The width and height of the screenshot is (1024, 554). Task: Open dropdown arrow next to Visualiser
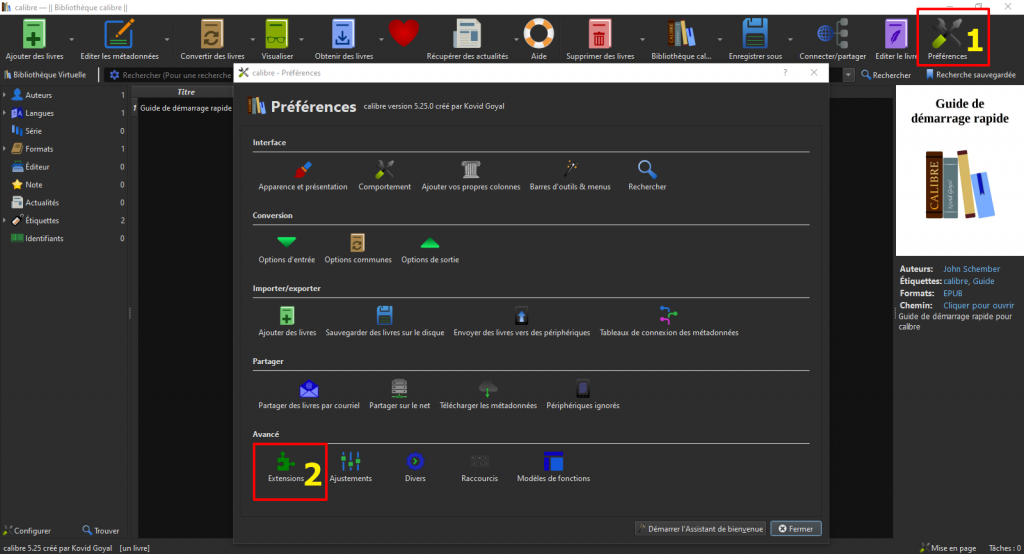(x=301, y=39)
